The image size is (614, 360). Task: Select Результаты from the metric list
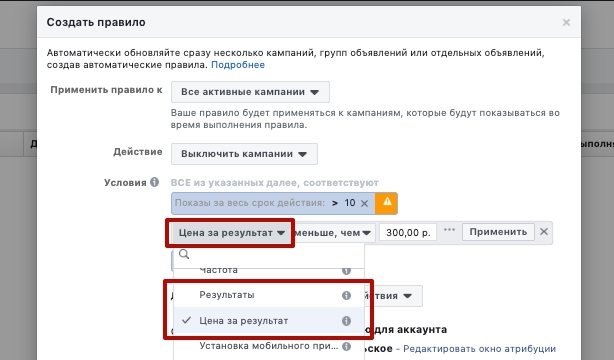pyautogui.click(x=269, y=295)
